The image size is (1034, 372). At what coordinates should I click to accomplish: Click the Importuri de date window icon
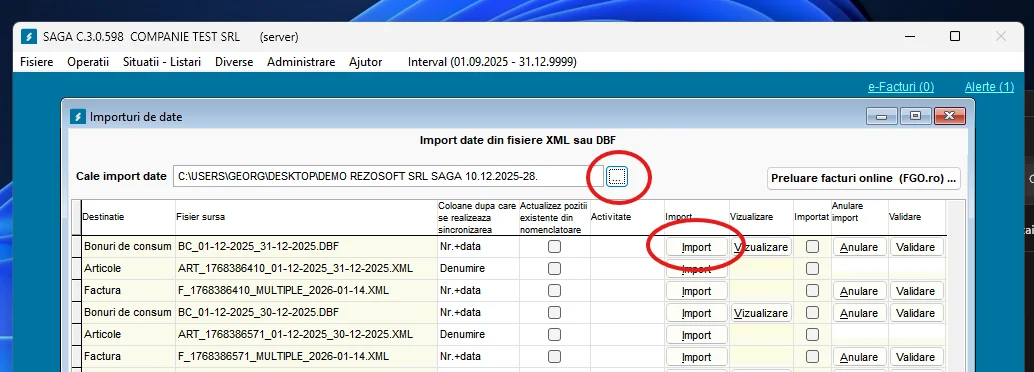[78, 117]
